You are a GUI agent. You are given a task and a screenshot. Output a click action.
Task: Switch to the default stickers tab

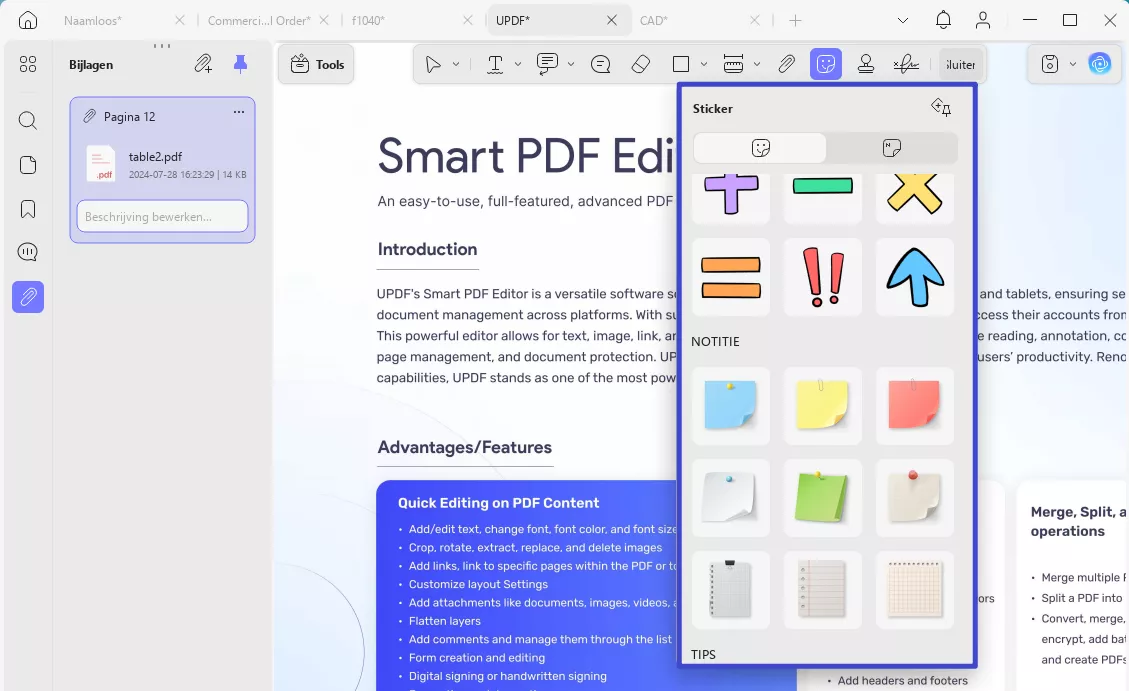click(760, 148)
